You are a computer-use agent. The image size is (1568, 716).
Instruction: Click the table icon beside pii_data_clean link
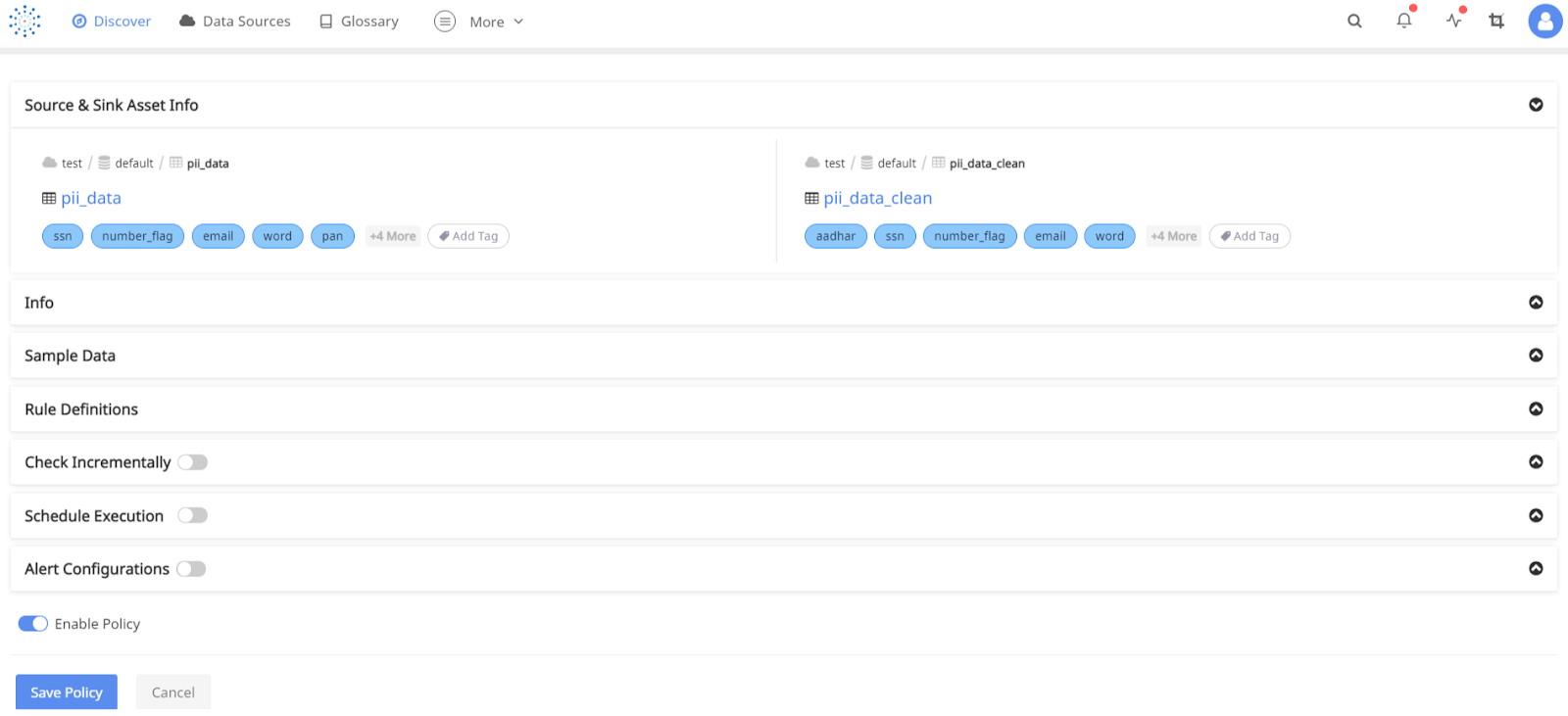coord(811,198)
